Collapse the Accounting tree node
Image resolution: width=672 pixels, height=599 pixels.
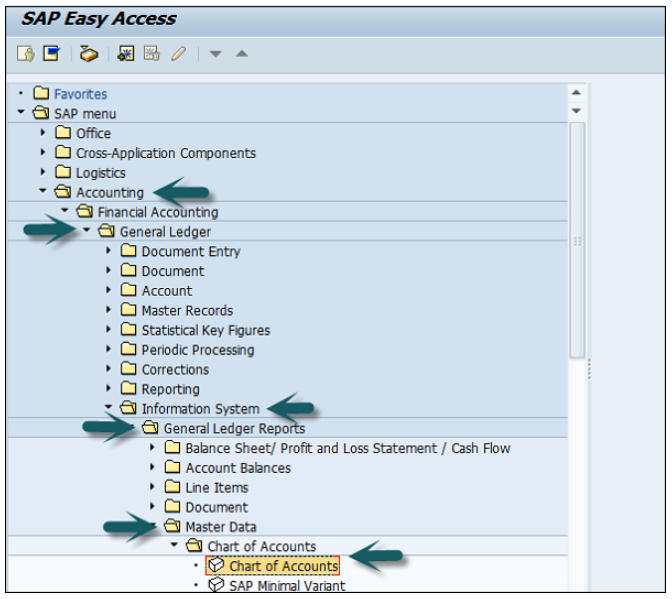click(x=43, y=192)
